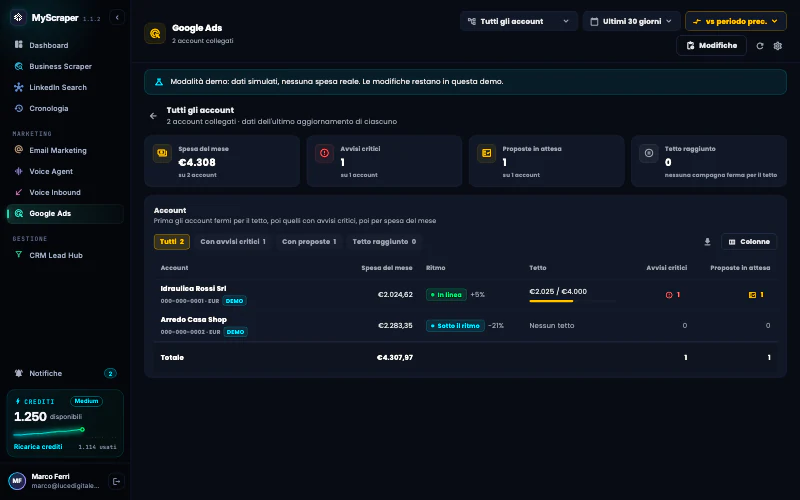Click the Email Marketing at-sign icon
800x500 pixels.
click(x=19, y=149)
